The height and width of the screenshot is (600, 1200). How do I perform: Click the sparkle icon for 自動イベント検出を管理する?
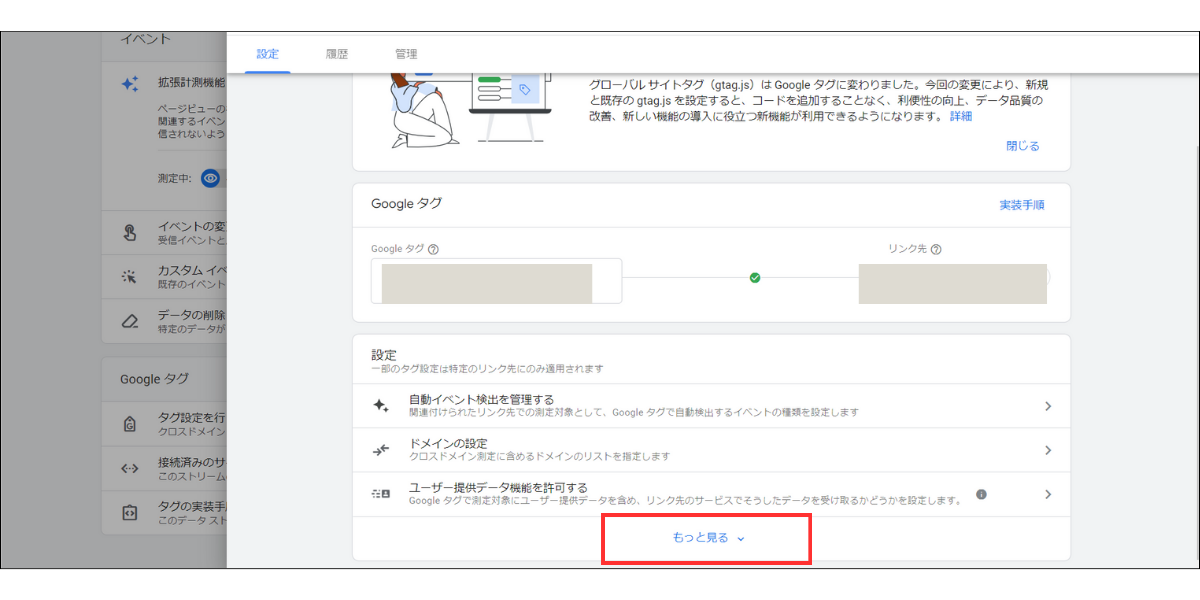click(381, 406)
